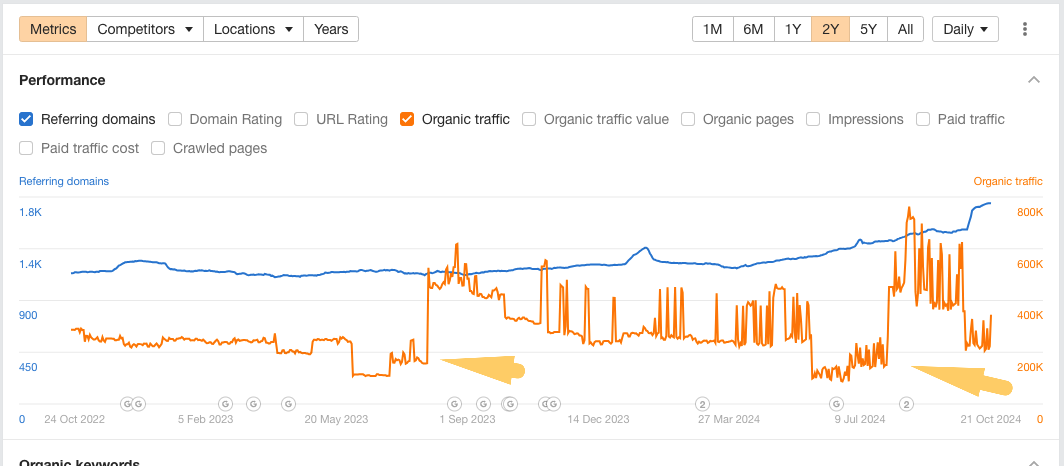Tick the Paid traffic cost checkbox

27,148
